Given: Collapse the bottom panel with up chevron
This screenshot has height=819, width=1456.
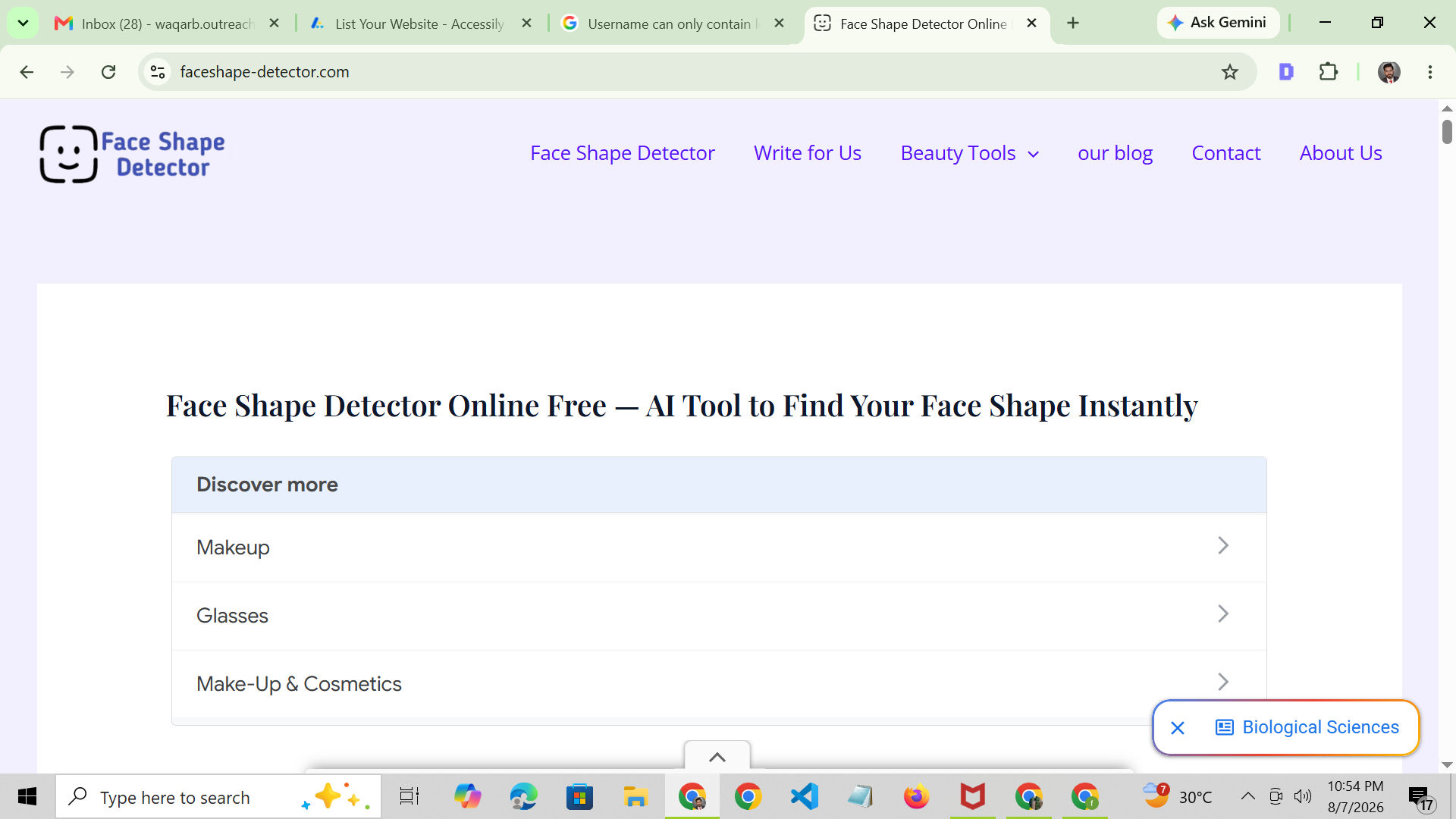Looking at the screenshot, I should (x=717, y=757).
